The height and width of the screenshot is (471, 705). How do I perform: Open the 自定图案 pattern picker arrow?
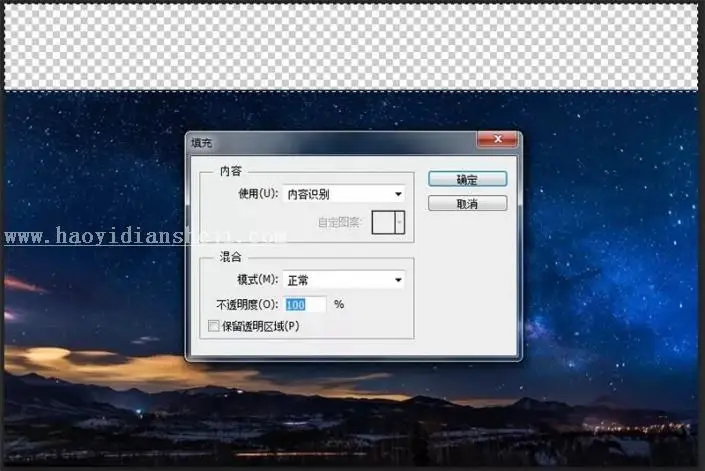point(400,222)
